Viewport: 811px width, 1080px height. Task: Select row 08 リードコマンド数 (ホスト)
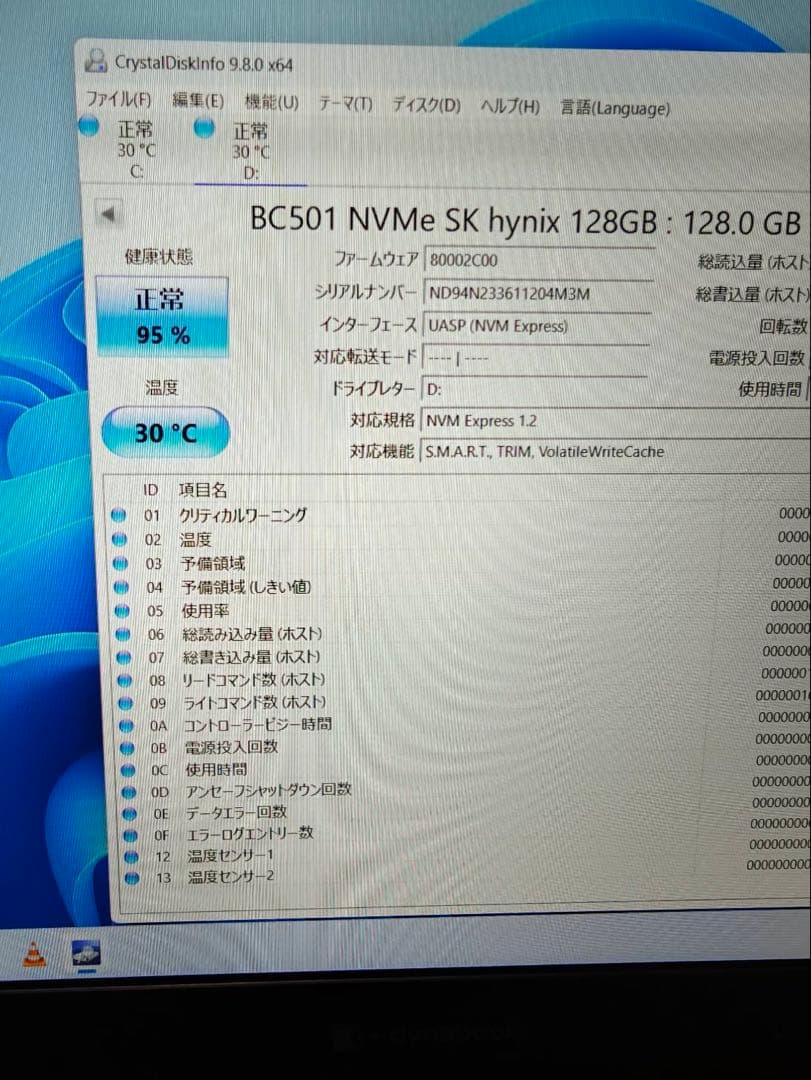pos(463,679)
